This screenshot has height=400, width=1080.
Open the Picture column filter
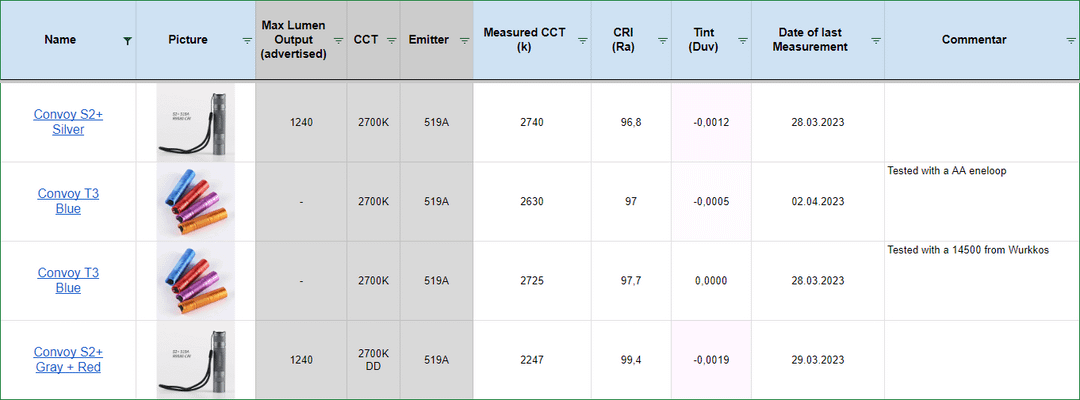pyautogui.click(x=247, y=41)
